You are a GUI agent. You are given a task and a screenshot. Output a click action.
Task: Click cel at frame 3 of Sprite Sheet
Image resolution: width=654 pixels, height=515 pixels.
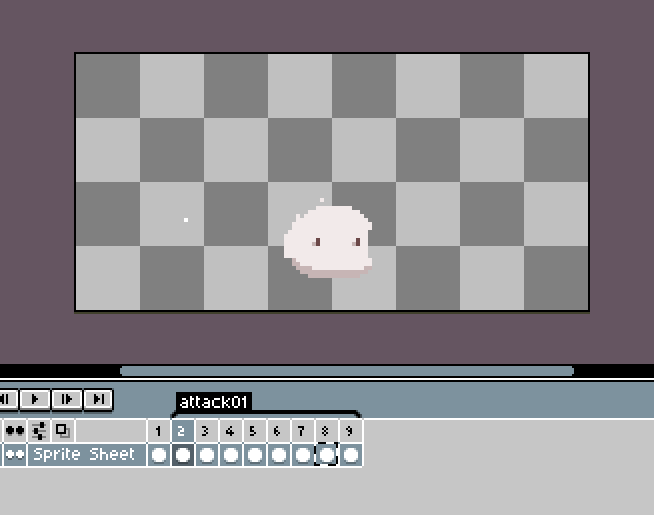click(206, 455)
